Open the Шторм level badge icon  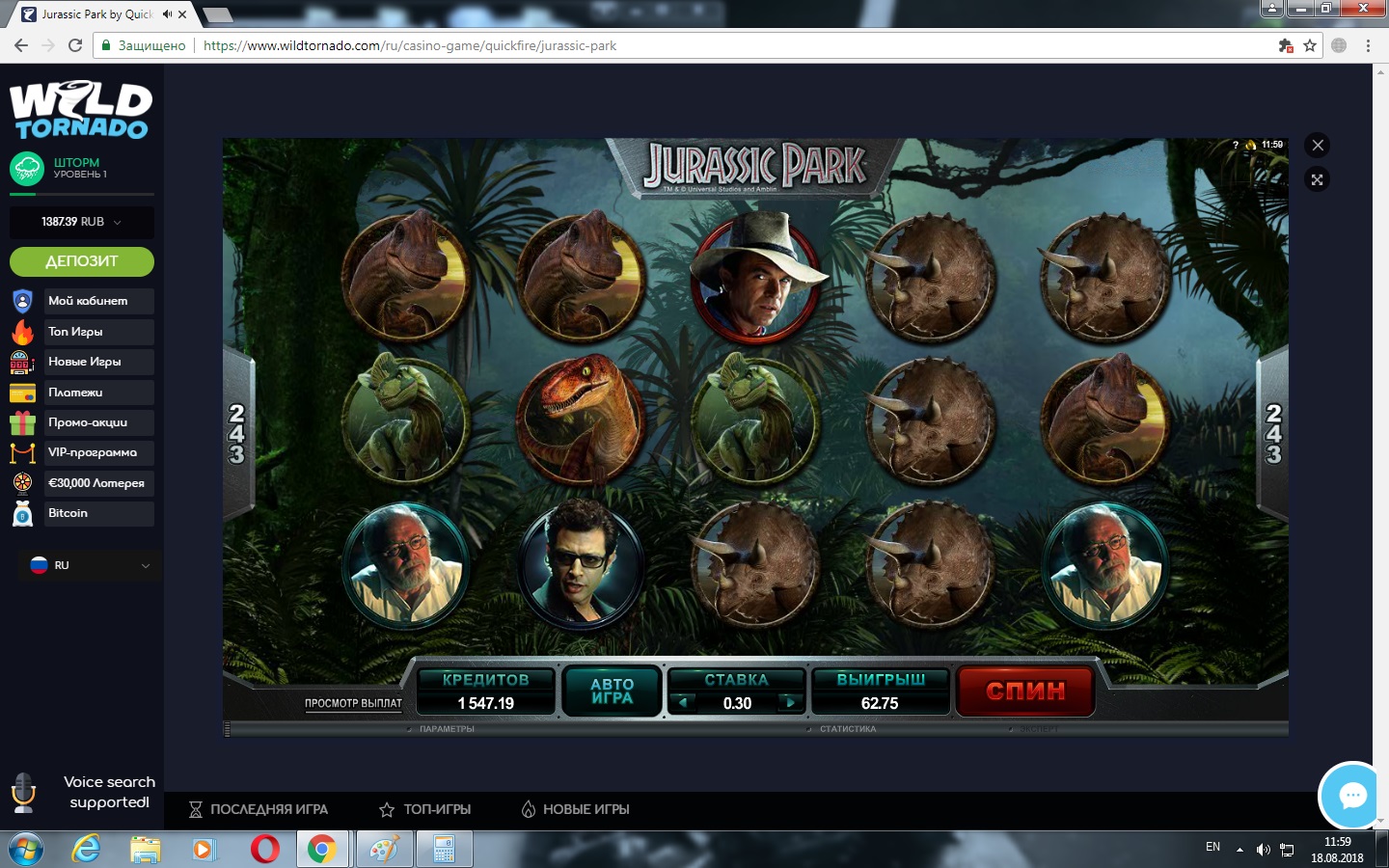click(x=27, y=169)
